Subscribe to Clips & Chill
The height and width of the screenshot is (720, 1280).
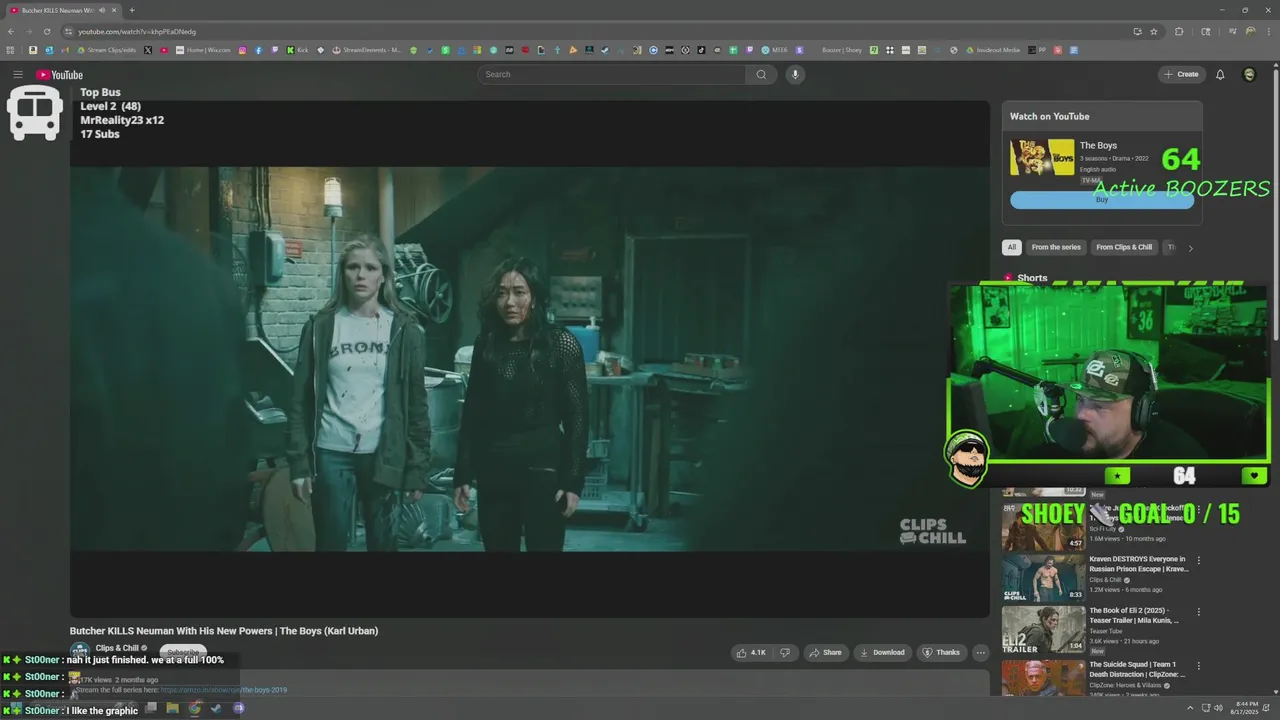click(x=183, y=652)
